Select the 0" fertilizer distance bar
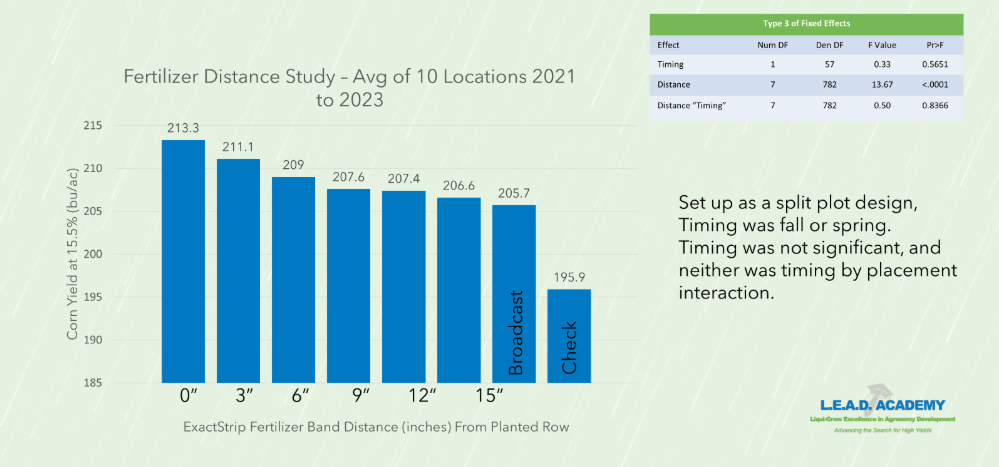This screenshot has height=467, width=999. click(183, 262)
